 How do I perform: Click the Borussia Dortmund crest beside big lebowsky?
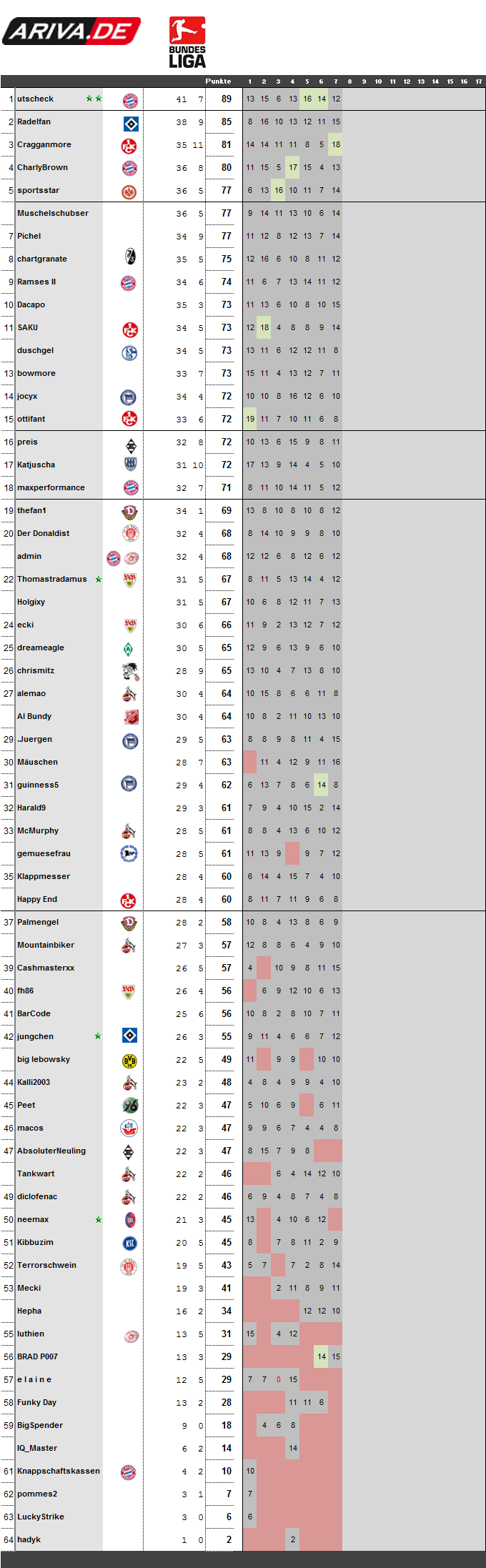point(129,1061)
